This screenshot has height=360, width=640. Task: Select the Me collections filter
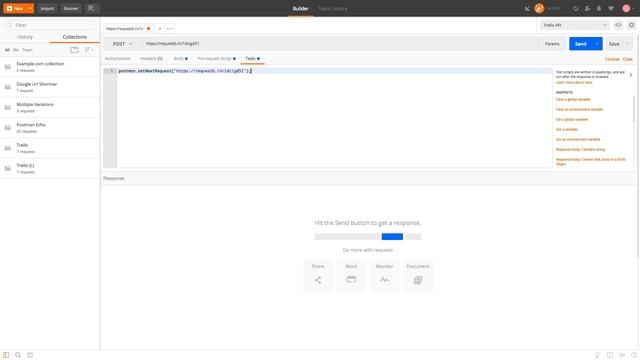coord(16,50)
